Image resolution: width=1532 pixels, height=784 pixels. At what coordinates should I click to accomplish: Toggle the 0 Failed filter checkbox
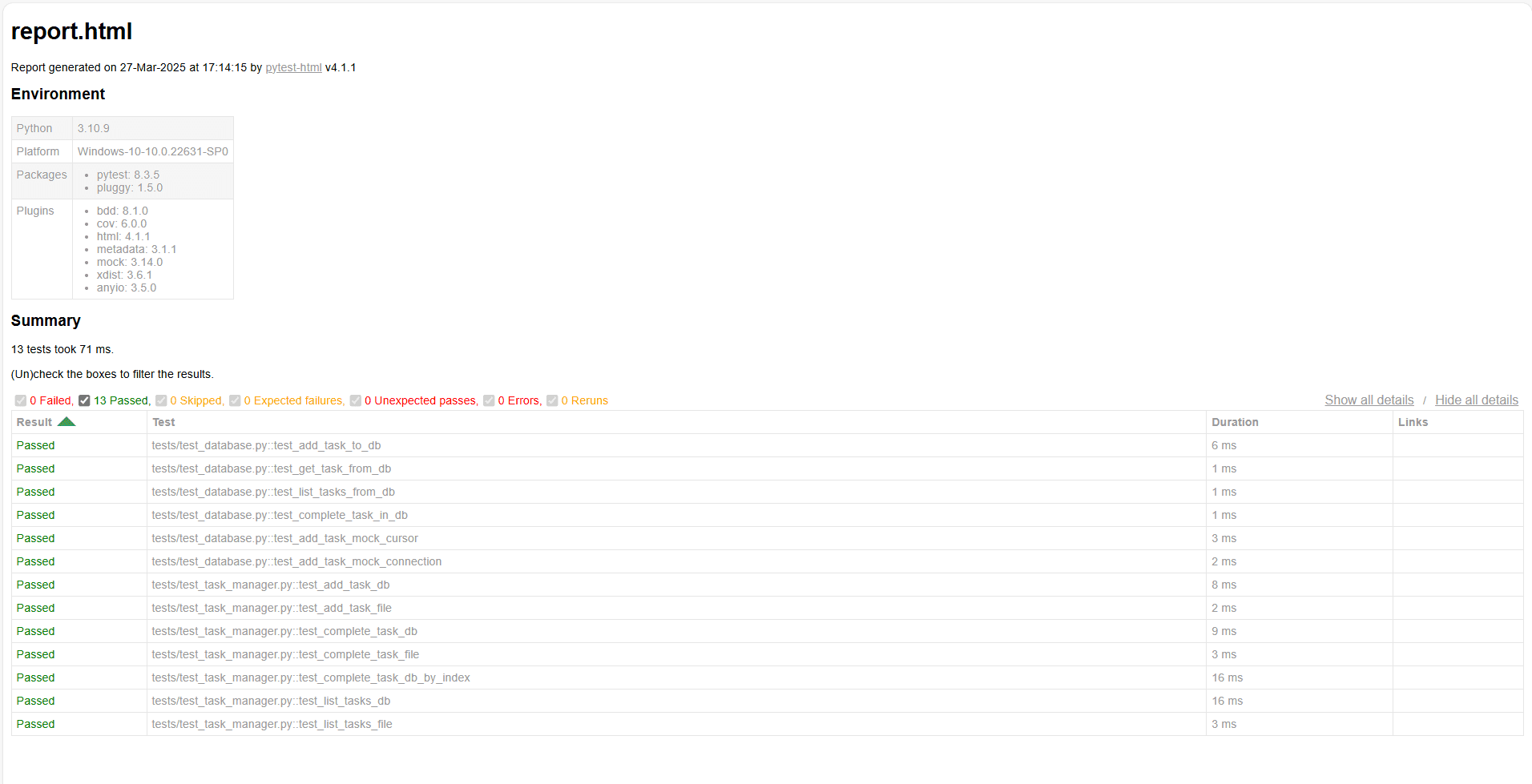[20, 400]
